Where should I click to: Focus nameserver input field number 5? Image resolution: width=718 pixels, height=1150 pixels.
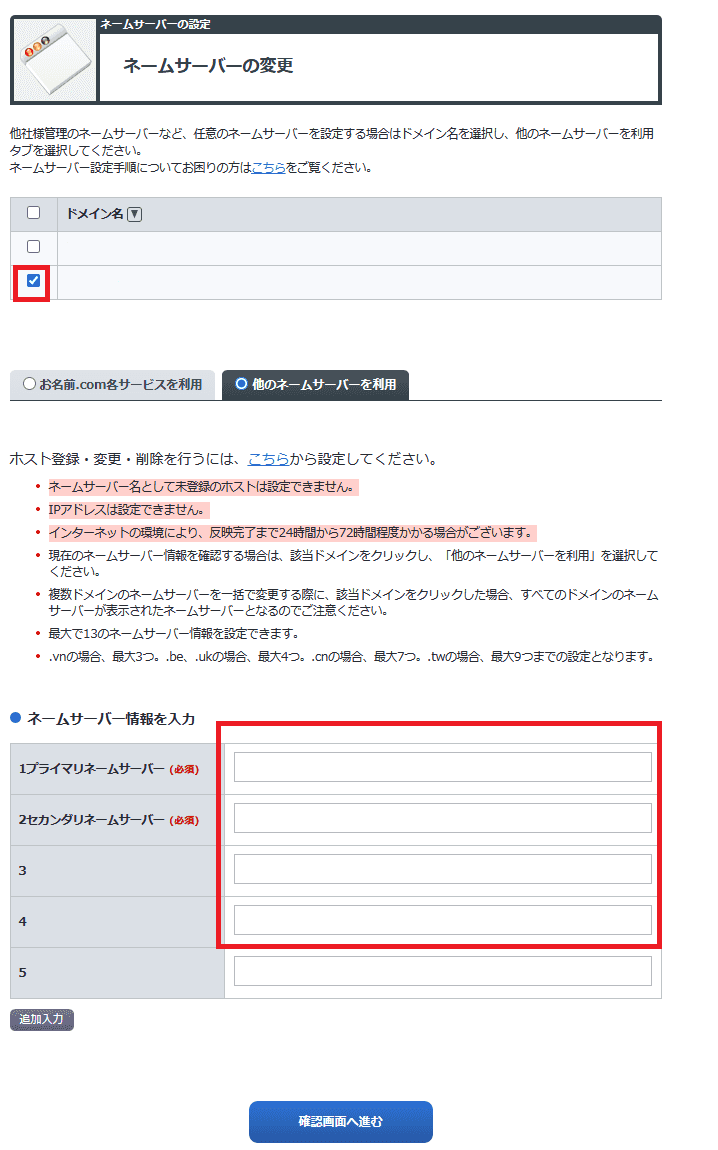(x=442, y=971)
